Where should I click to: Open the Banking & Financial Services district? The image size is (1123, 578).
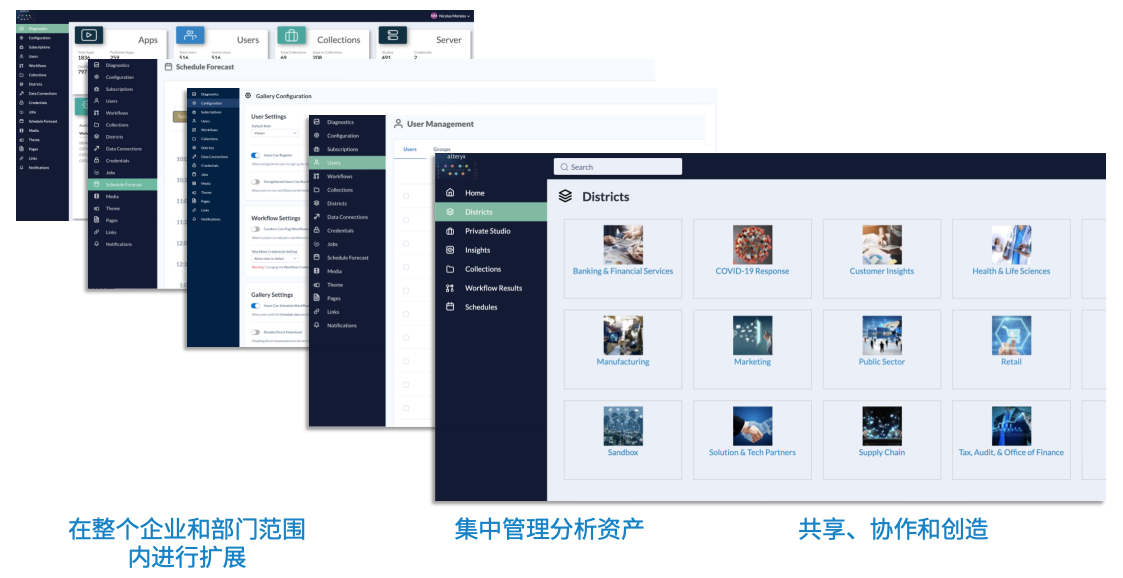pyautogui.click(x=623, y=259)
